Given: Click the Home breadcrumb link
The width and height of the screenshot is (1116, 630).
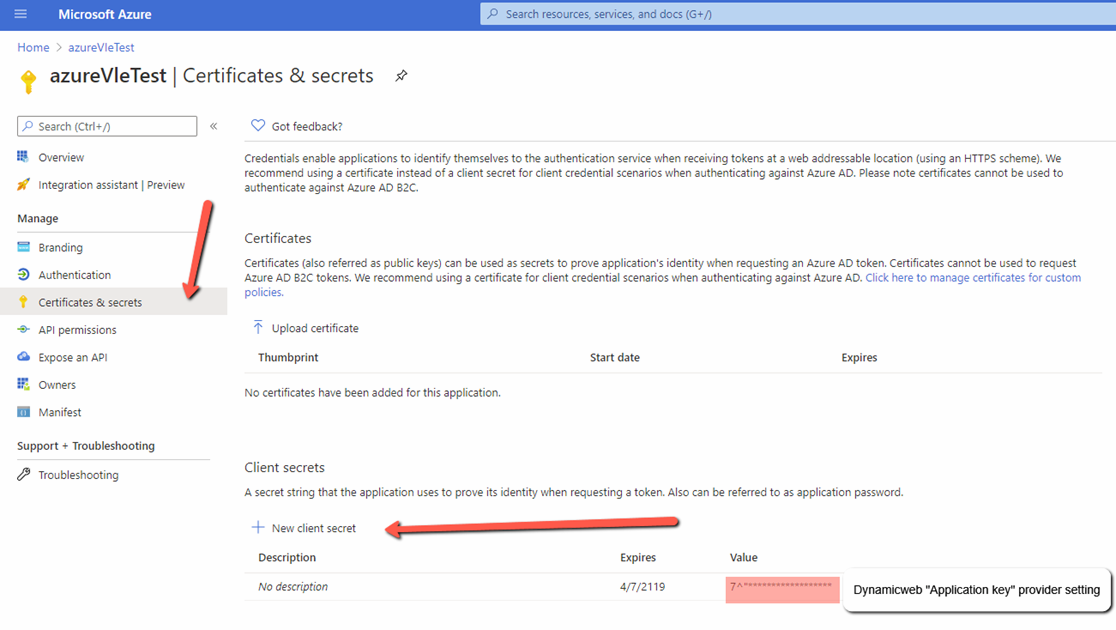Looking at the screenshot, I should (33, 47).
